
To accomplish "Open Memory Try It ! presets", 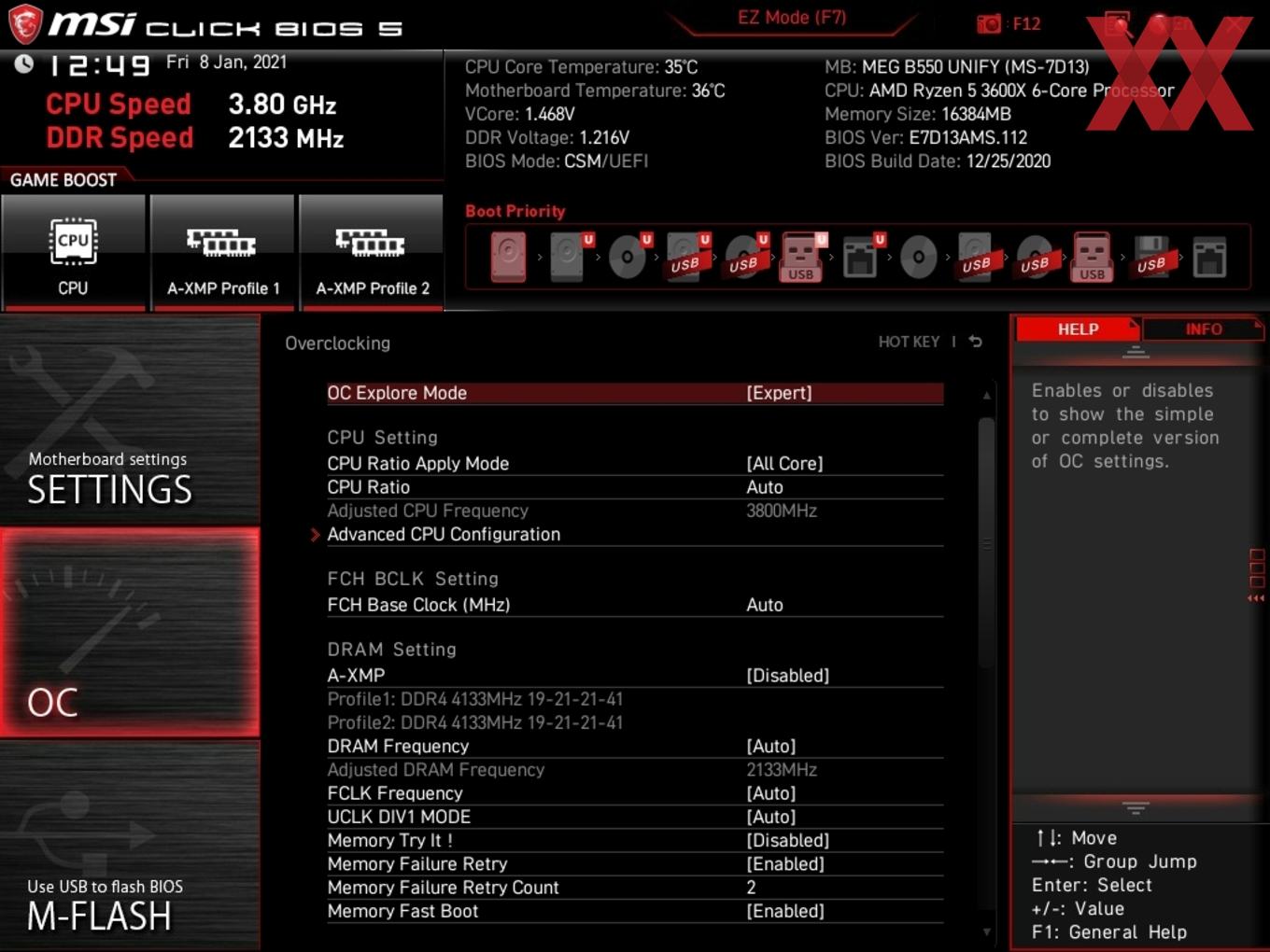I will [x=635, y=841].
